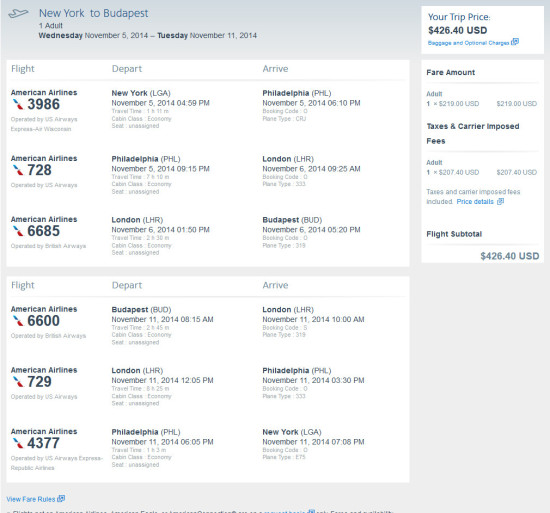
Task: Select flight number 6600
Action: pyautogui.click(x=43, y=321)
